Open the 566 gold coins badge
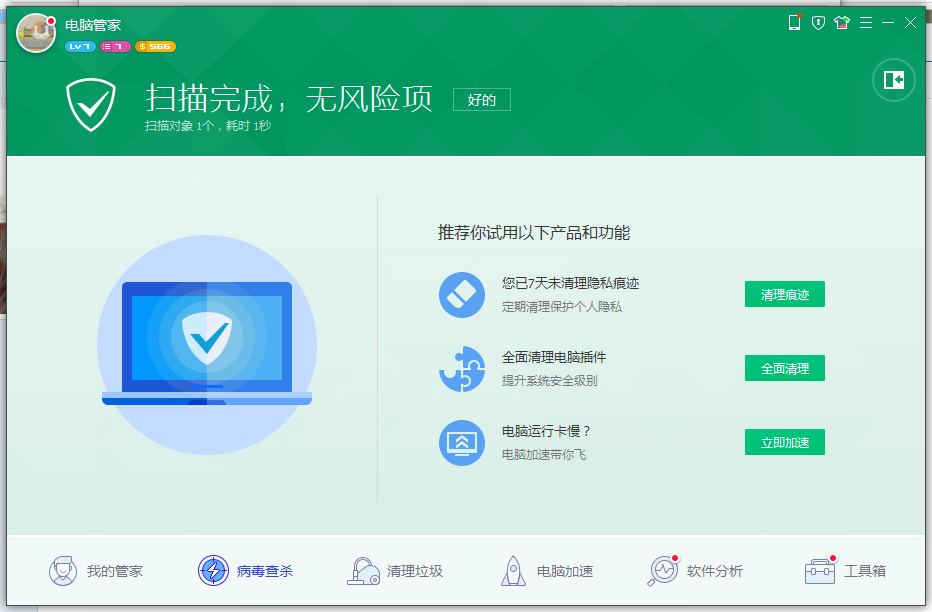The height and width of the screenshot is (612, 932). (x=155, y=46)
